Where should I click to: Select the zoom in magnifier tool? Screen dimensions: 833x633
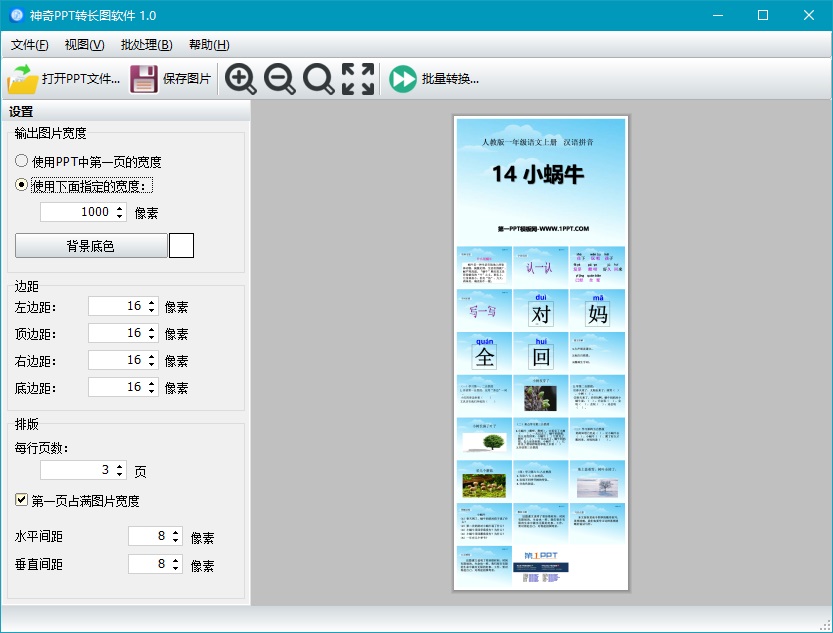[240, 80]
